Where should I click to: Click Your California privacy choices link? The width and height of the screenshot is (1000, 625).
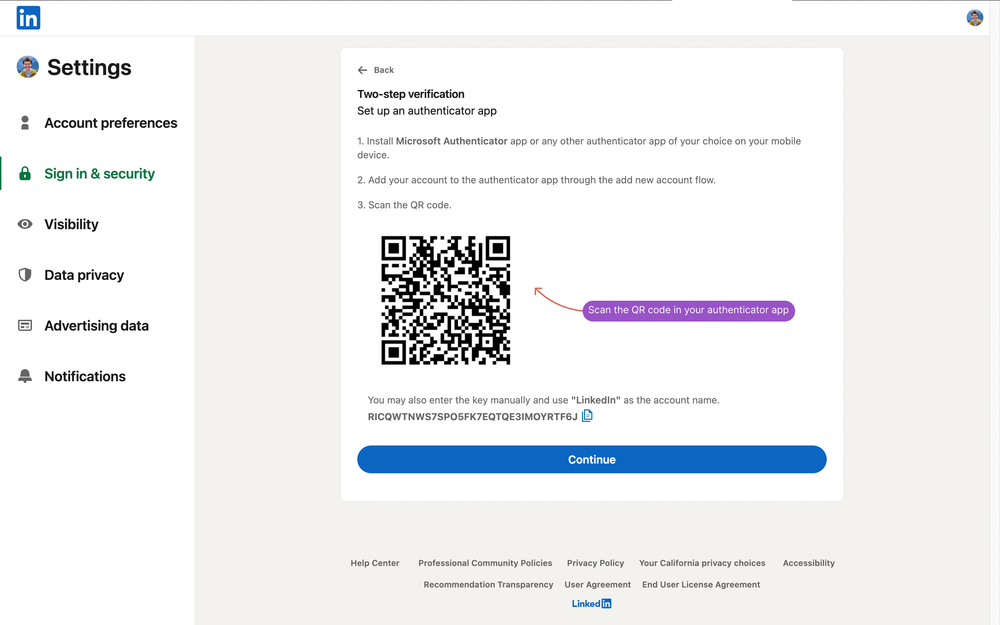[702, 563]
